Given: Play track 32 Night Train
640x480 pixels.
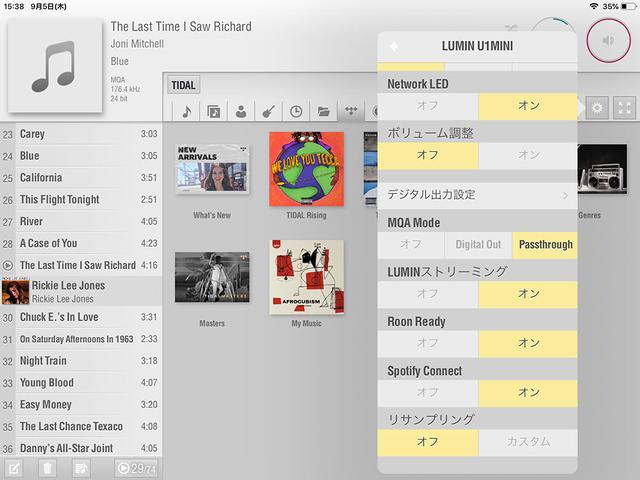Looking at the screenshot, I should 81,361.
